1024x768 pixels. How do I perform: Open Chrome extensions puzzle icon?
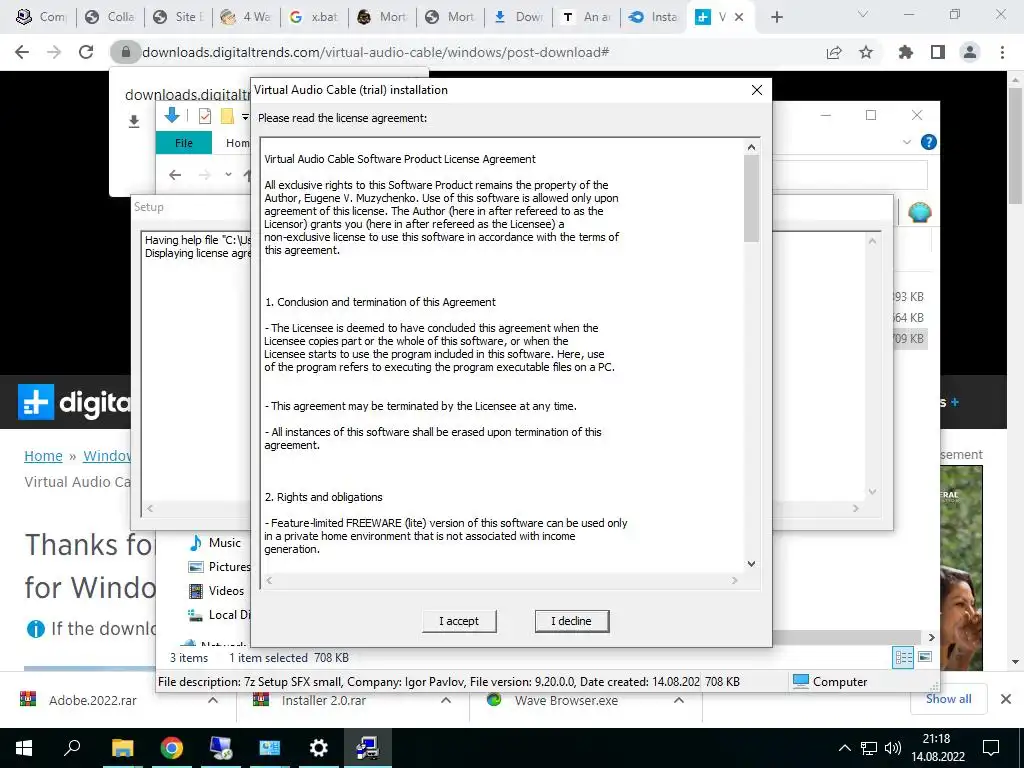click(x=906, y=52)
